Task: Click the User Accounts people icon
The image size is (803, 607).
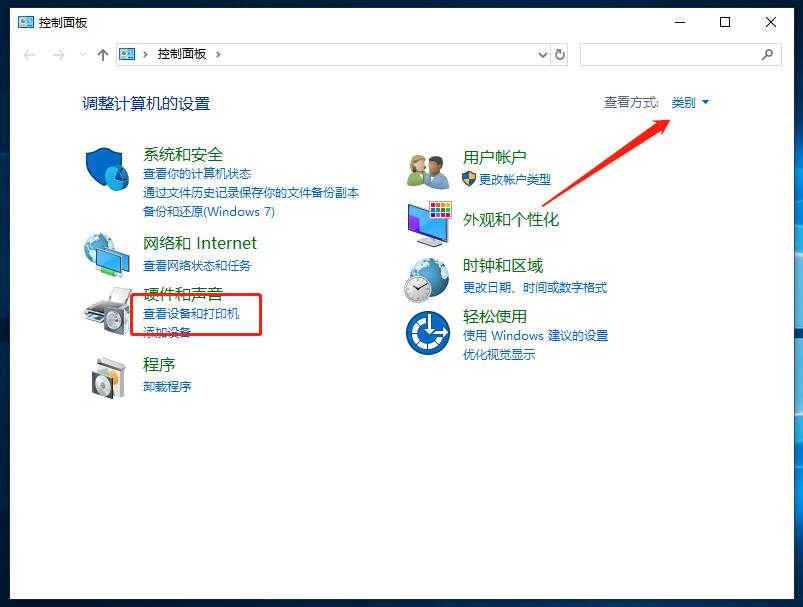Action: tap(428, 172)
